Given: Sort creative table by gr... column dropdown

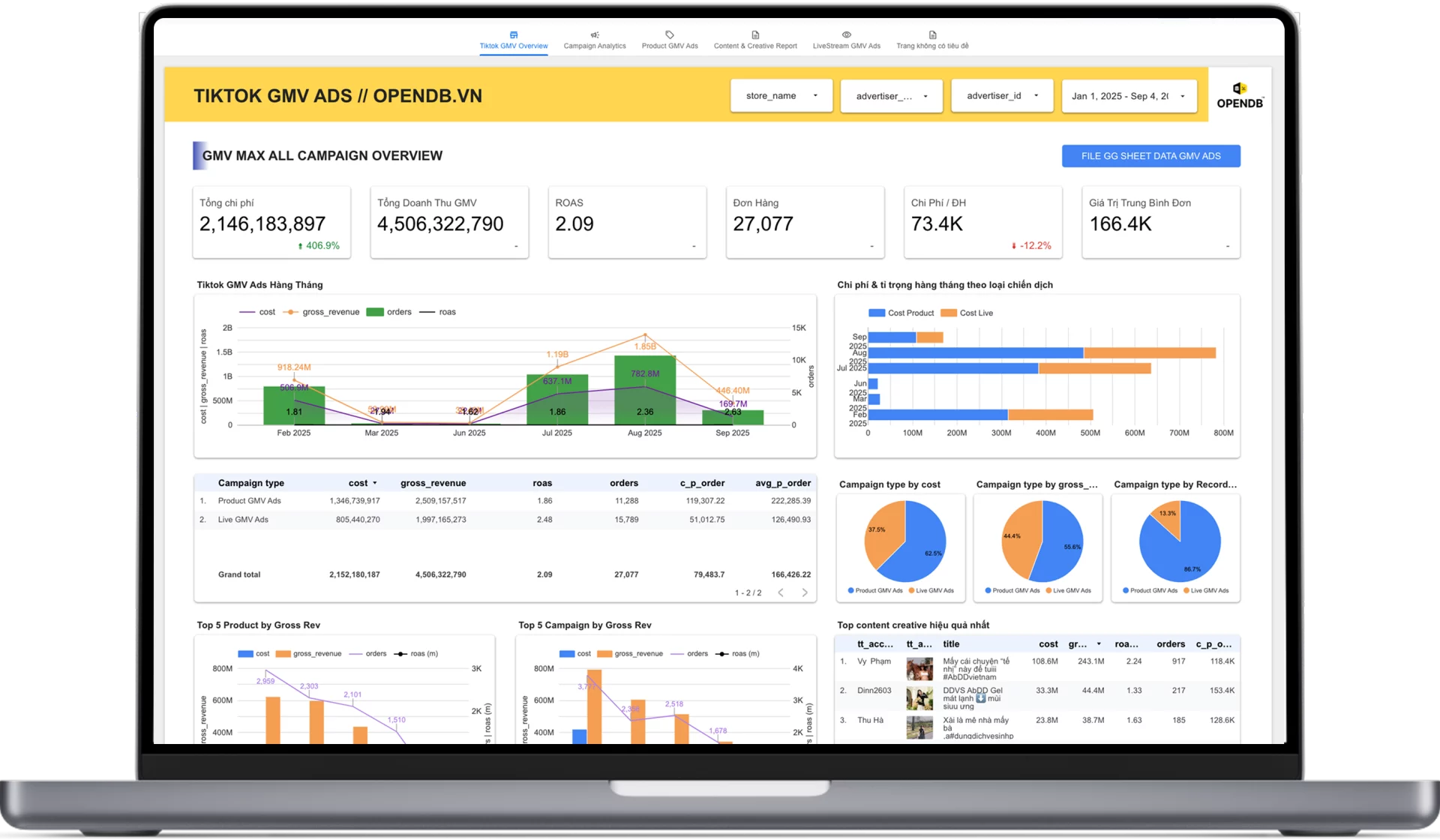Looking at the screenshot, I should 1099,644.
